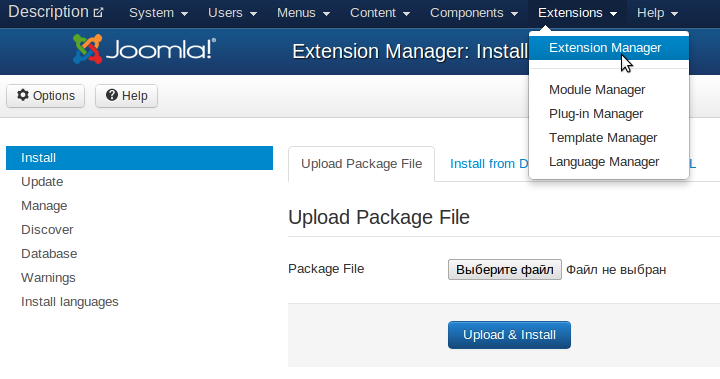The image size is (720, 379).
Task: Switch to Install from Directory tab
Action: tap(489, 164)
